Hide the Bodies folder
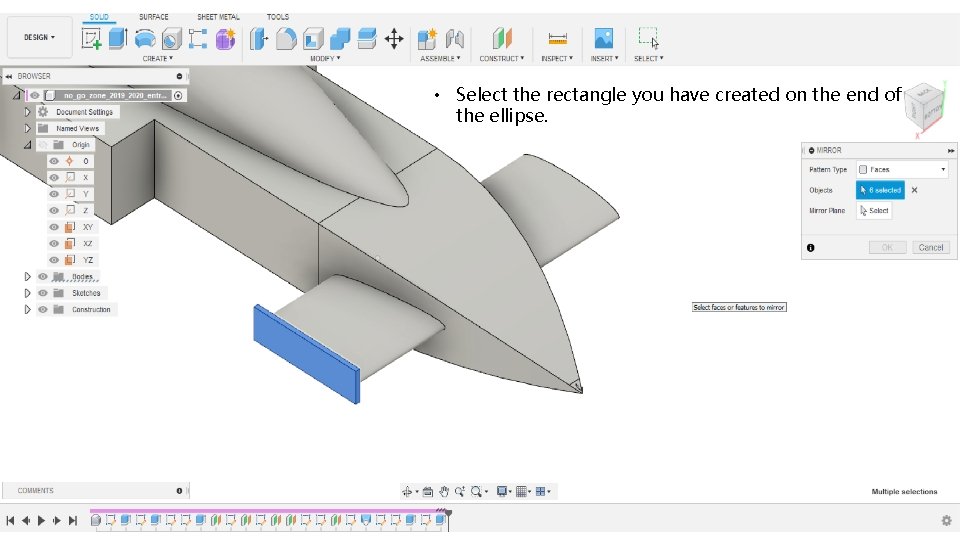The width and height of the screenshot is (960, 540). [x=43, y=277]
